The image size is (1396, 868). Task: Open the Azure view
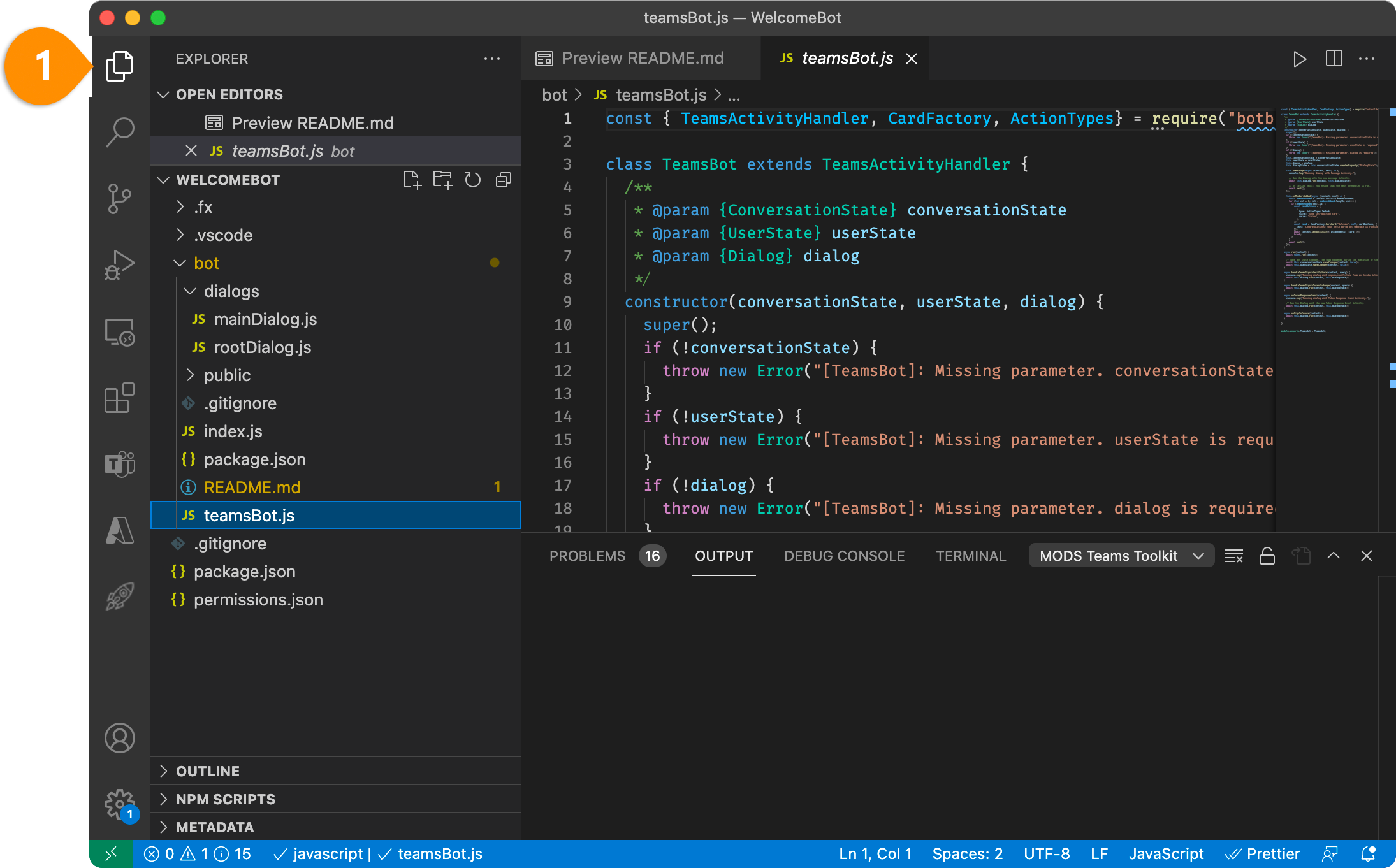tap(119, 530)
